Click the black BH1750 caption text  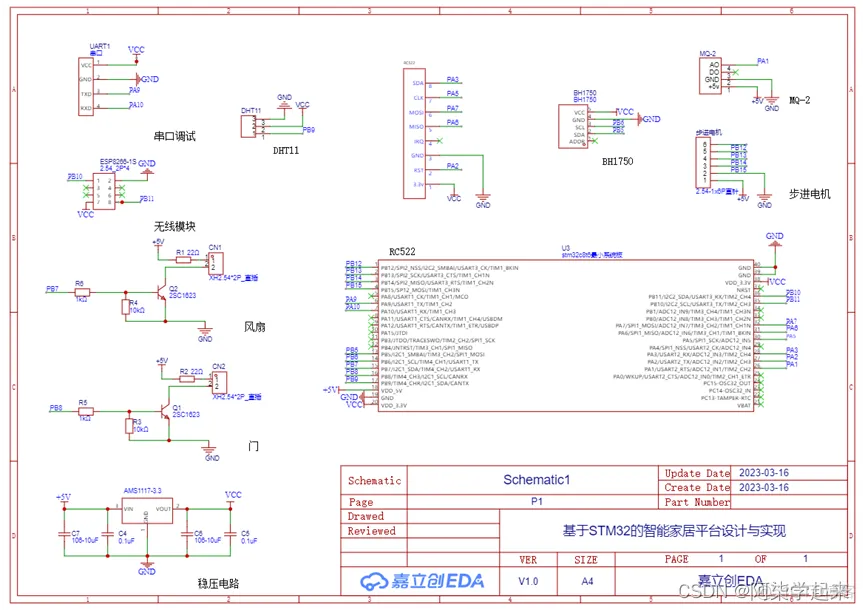point(617,162)
